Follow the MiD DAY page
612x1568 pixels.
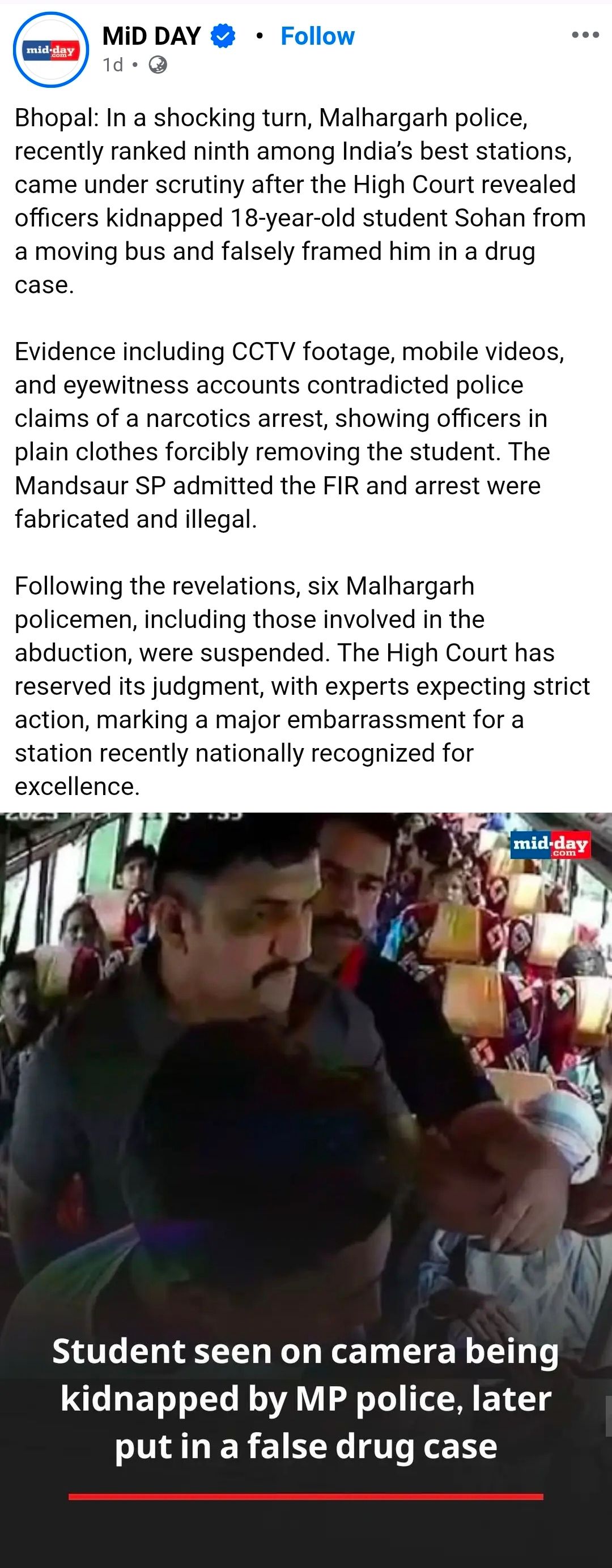[317, 36]
